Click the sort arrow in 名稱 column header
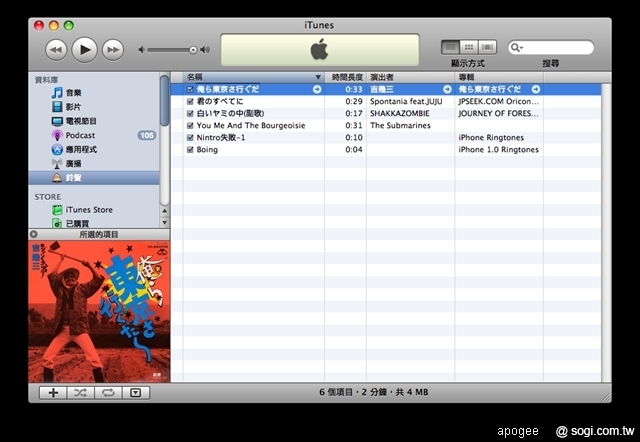The height and width of the screenshot is (442, 640). point(318,77)
